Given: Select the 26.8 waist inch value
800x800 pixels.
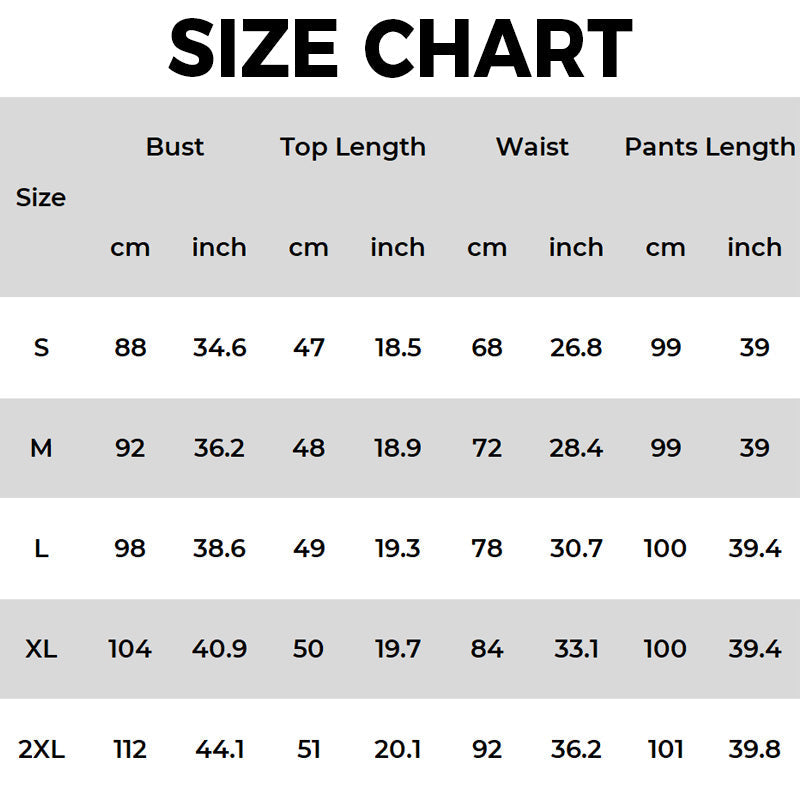Looking at the screenshot, I should click(576, 348).
